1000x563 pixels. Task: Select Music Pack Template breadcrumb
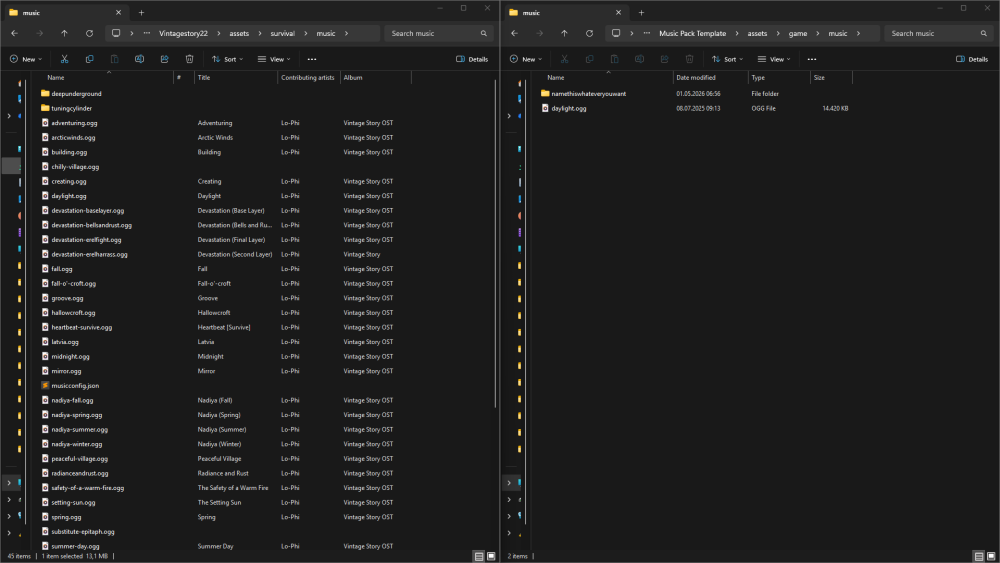693,33
